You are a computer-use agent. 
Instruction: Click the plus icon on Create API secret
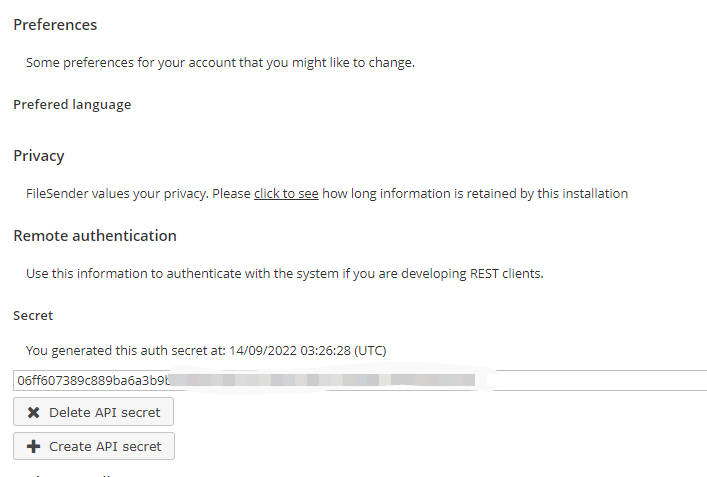33,446
